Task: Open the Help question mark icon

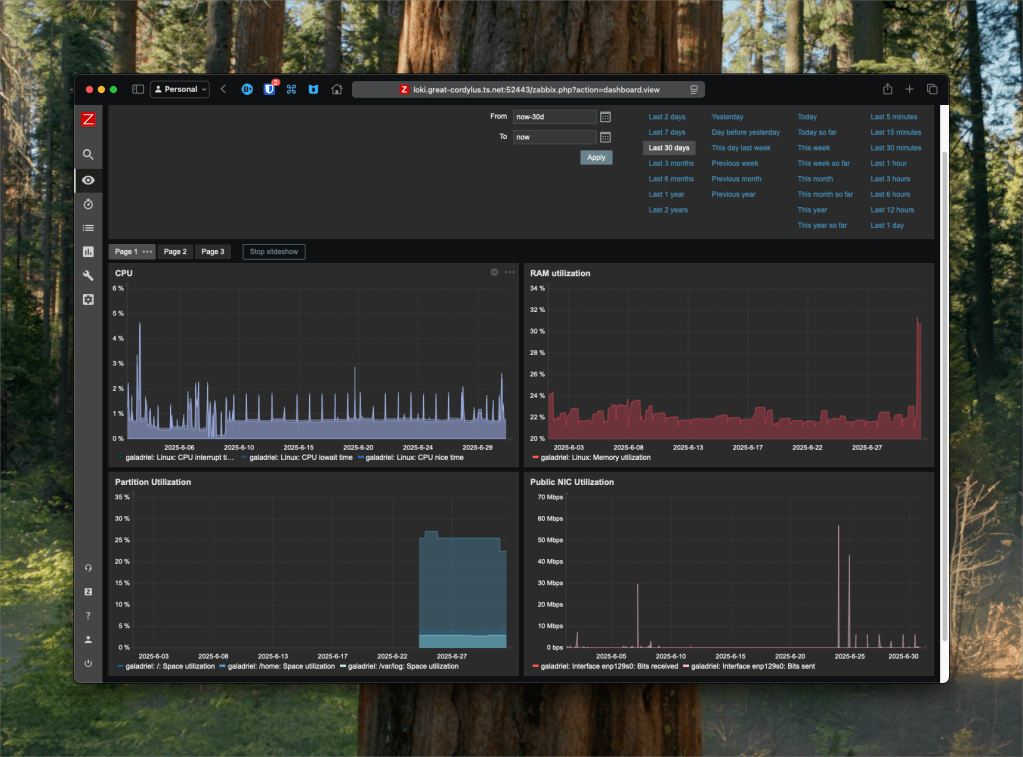Action: 88,615
